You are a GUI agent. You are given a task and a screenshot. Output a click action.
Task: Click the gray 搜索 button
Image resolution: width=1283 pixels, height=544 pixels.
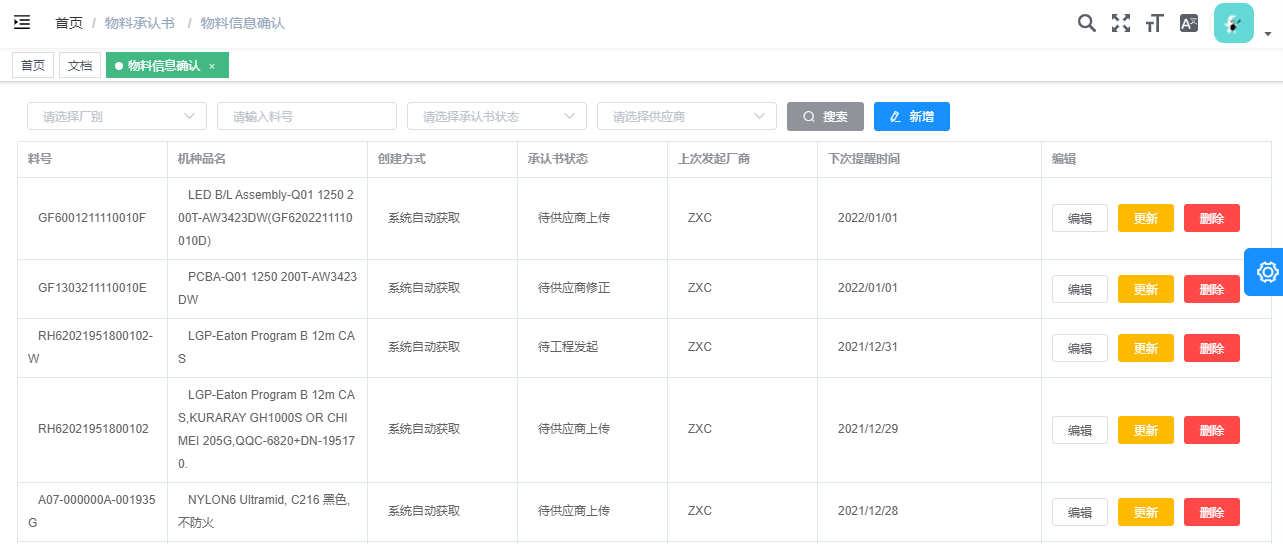point(825,116)
